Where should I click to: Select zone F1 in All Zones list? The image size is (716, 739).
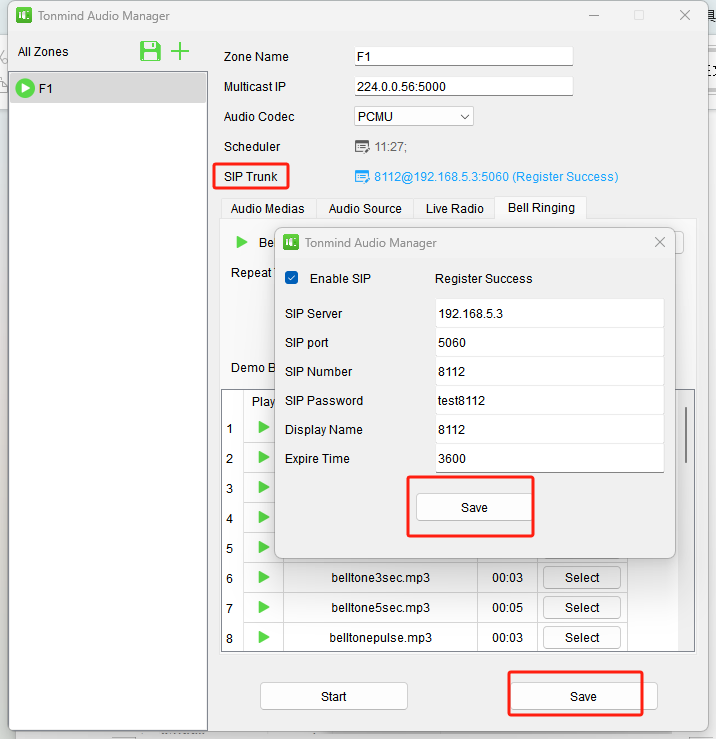pos(108,88)
